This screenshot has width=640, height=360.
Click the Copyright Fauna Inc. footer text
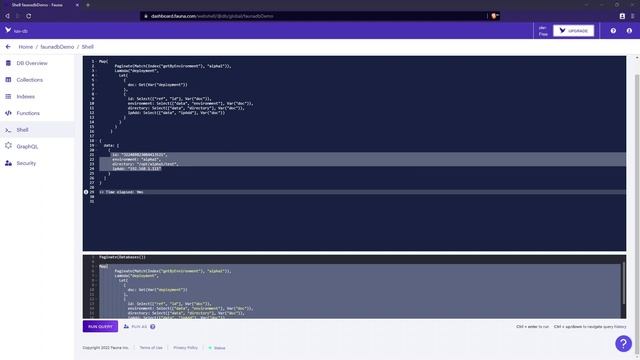point(106,348)
